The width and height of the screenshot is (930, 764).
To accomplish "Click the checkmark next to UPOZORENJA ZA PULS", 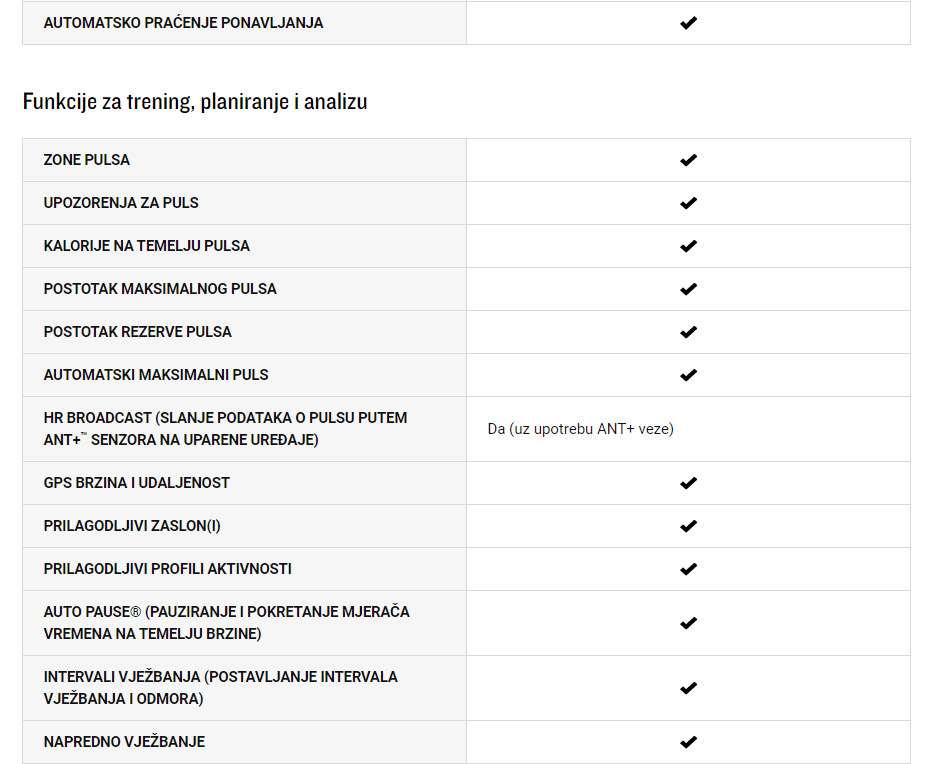I will click(688, 203).
